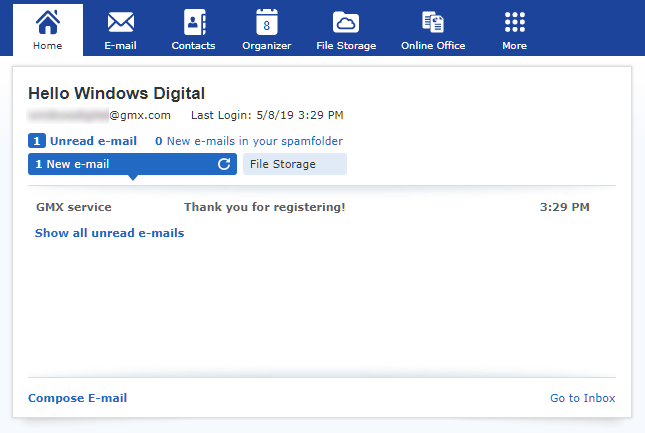The image size is (645, 433).
Task: Open the File Storage cloud folder icon
Action: [x=346, y=22]
